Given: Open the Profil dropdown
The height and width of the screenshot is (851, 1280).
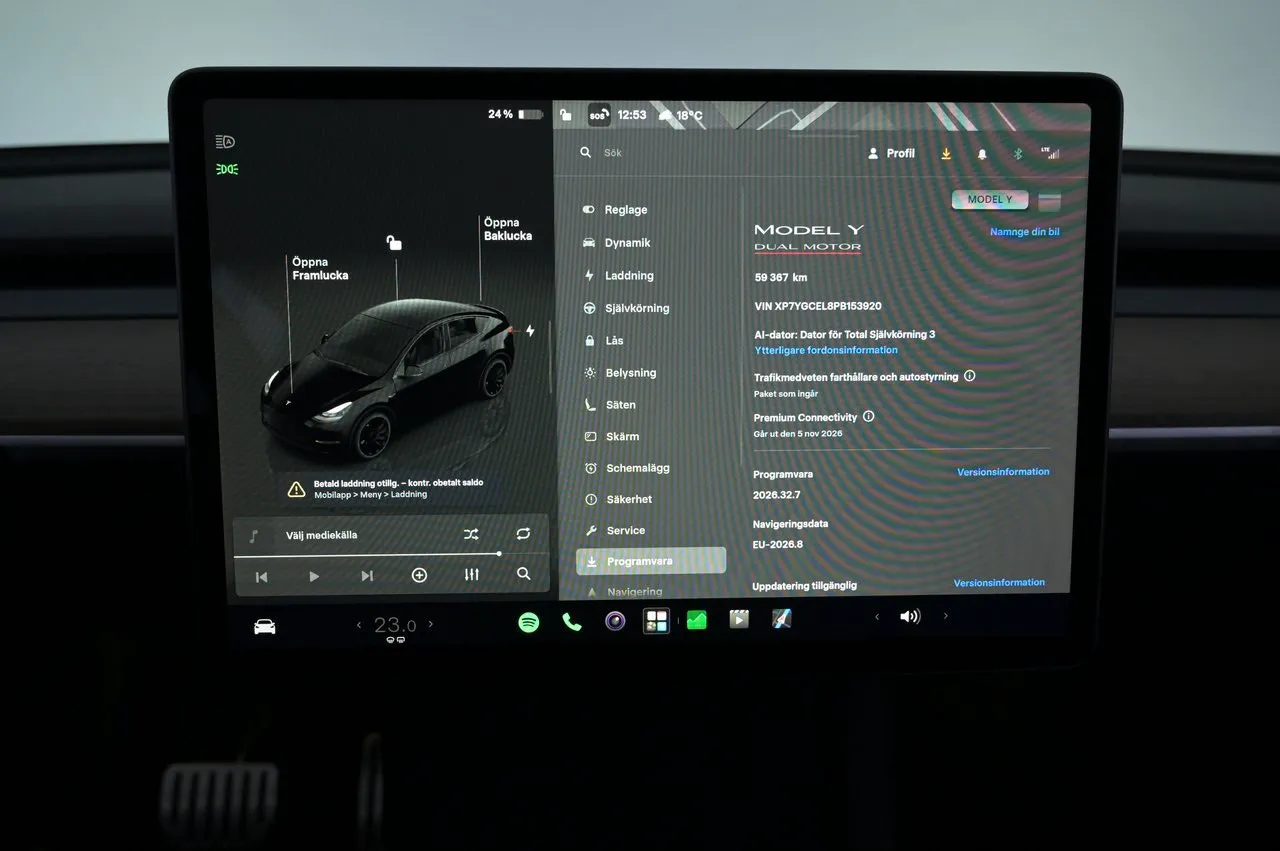Looking at the screenshot, I should coord(891,153).
